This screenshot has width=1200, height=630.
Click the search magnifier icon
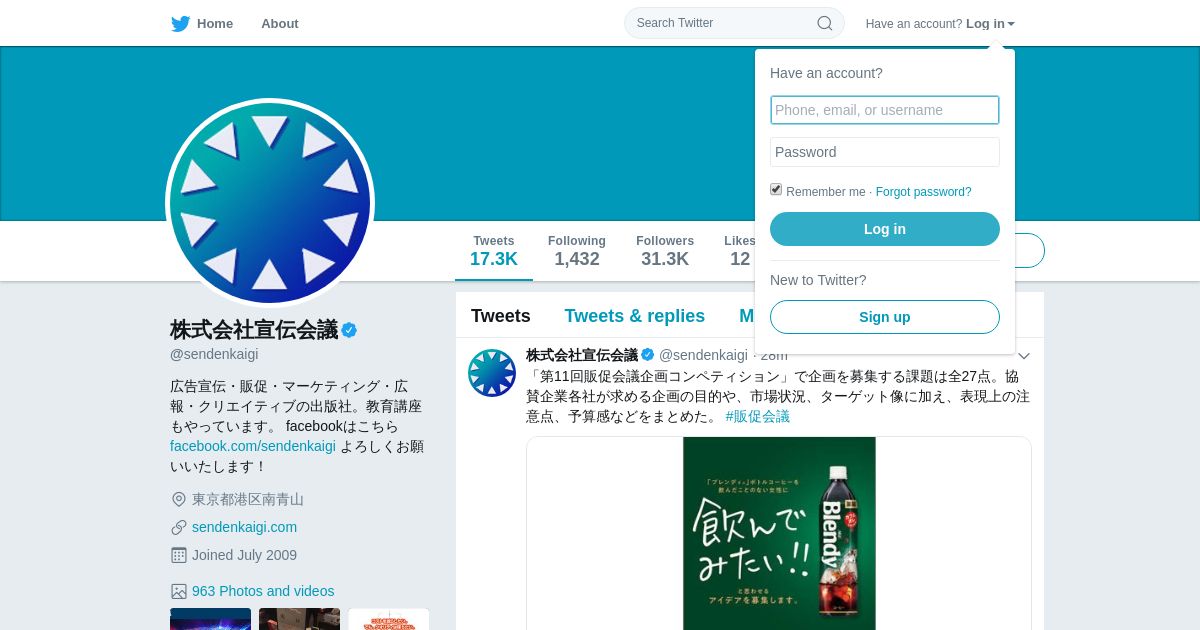pyautogui.click(x=825, y=23)
